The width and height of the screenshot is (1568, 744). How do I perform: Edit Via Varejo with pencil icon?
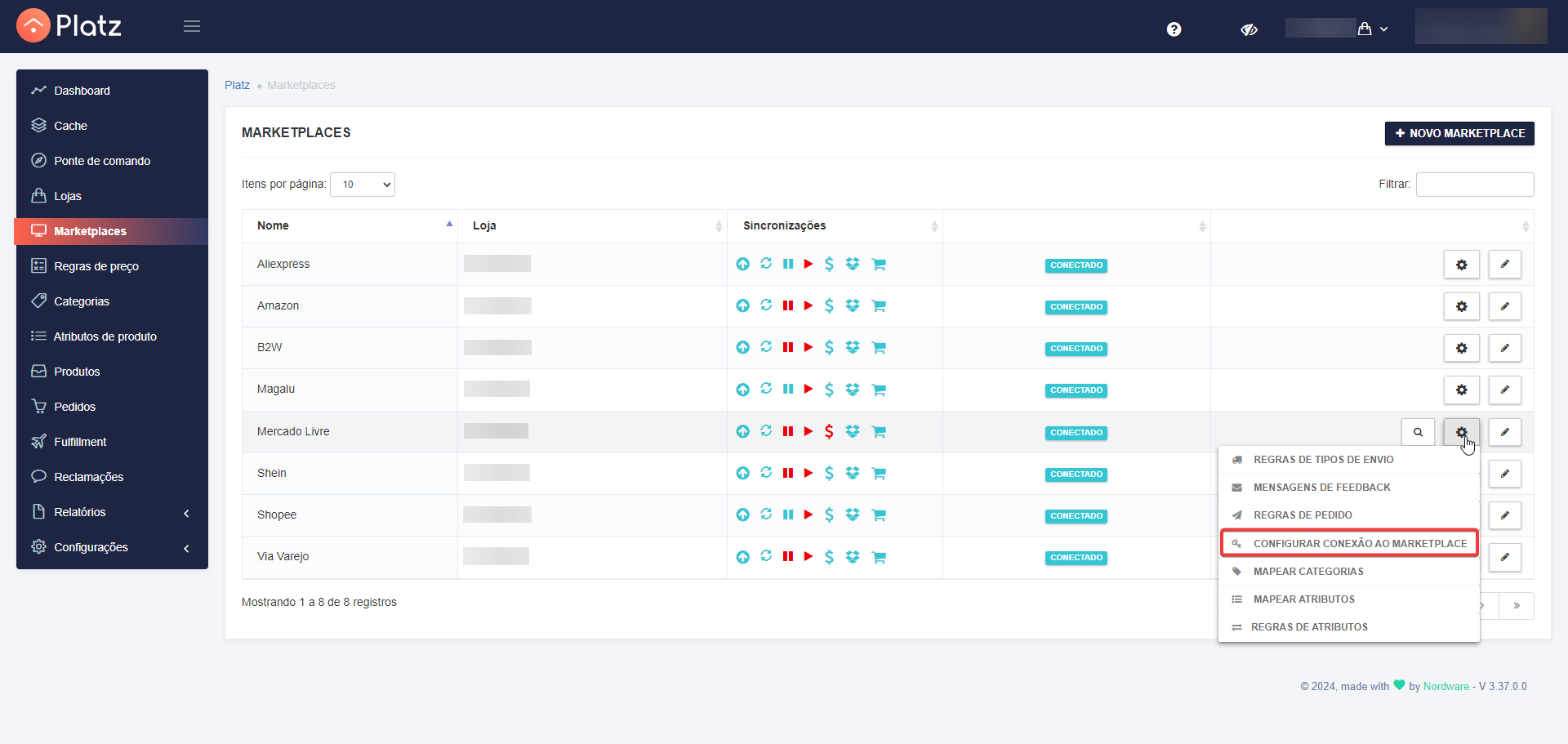point(1504,557)
